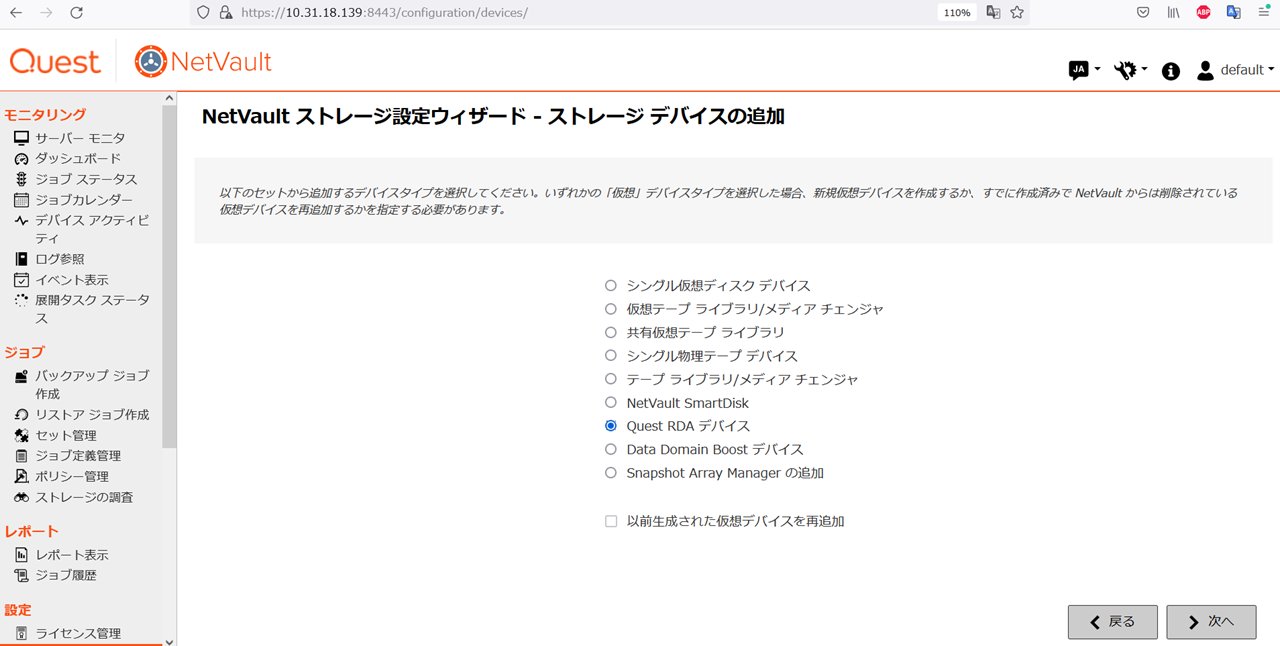Image resolution: width=1280 pixels, height=646 pixels.
Task: Open イベント表示 from the sidebar
Action: coord(72,280)
